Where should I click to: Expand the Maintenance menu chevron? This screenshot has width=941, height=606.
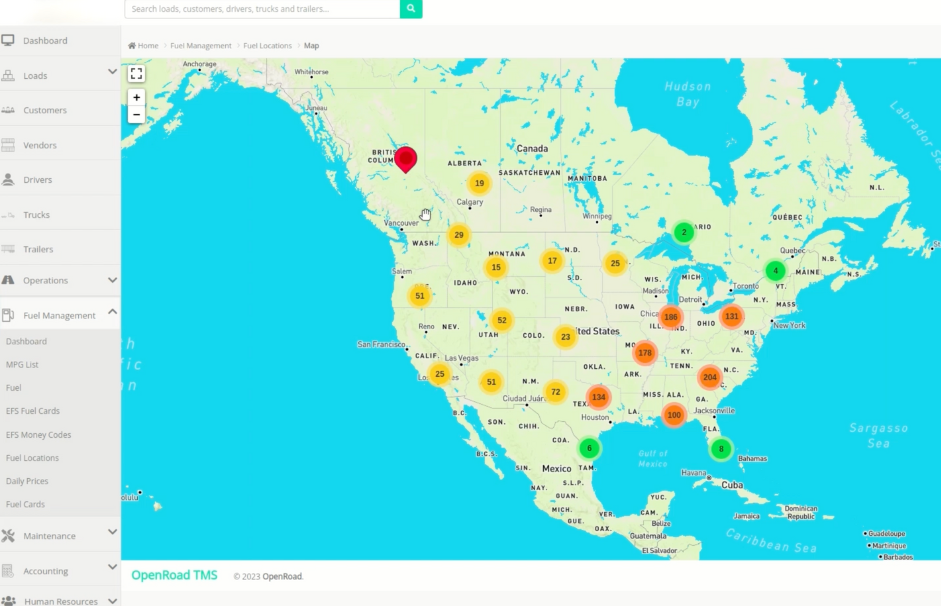[x=112, y=532]
